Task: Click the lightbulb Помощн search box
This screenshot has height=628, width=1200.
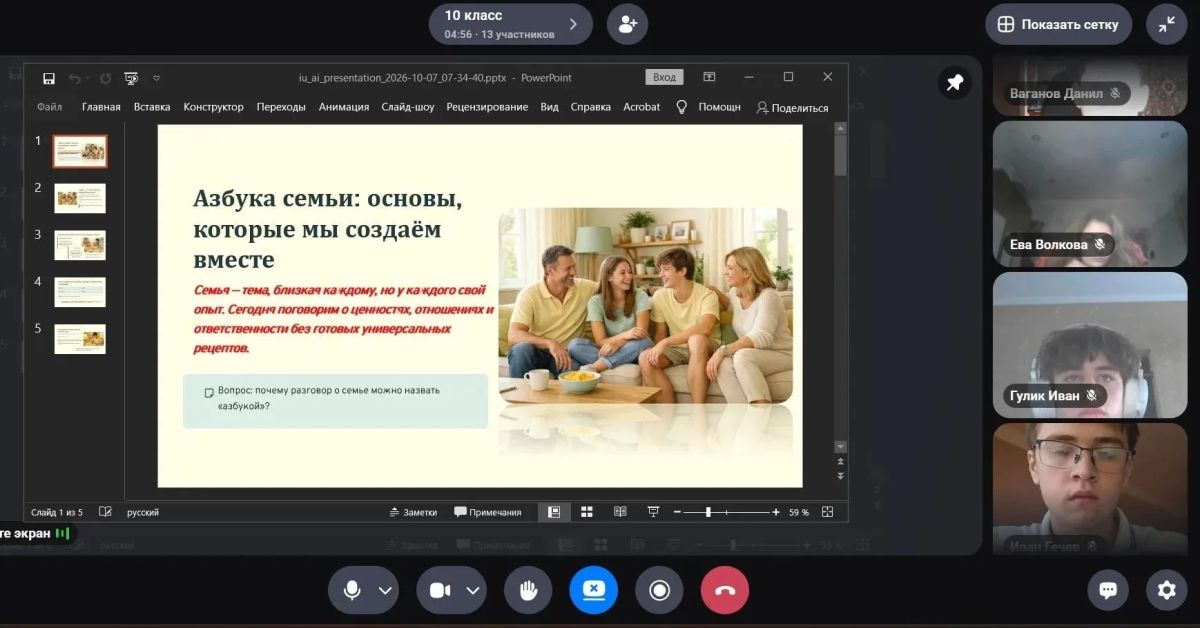Action: 709,107
